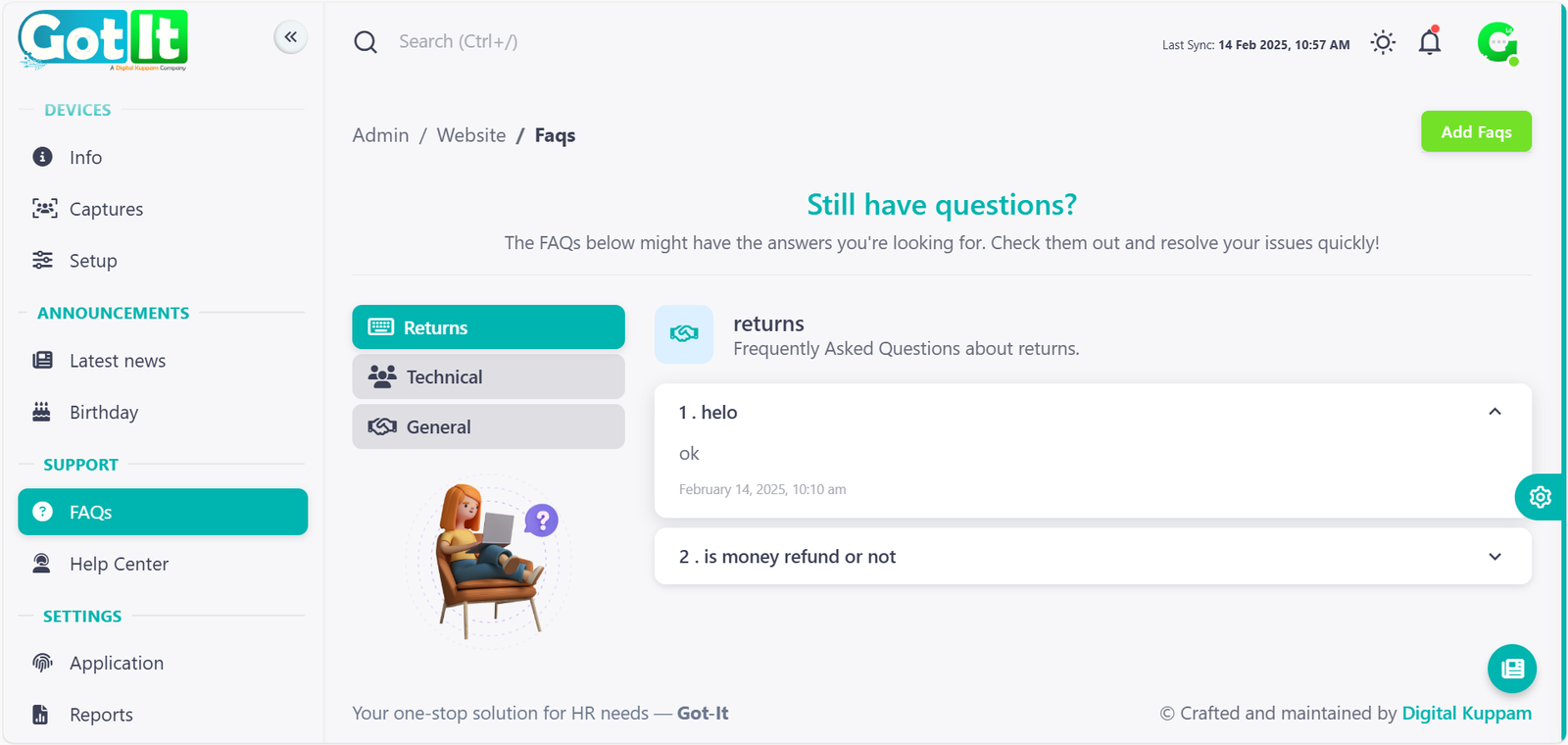Screen dimensions: 1568x745
Task: Collapse the sidebar with double-chevron button
Action: pos(290,37)
